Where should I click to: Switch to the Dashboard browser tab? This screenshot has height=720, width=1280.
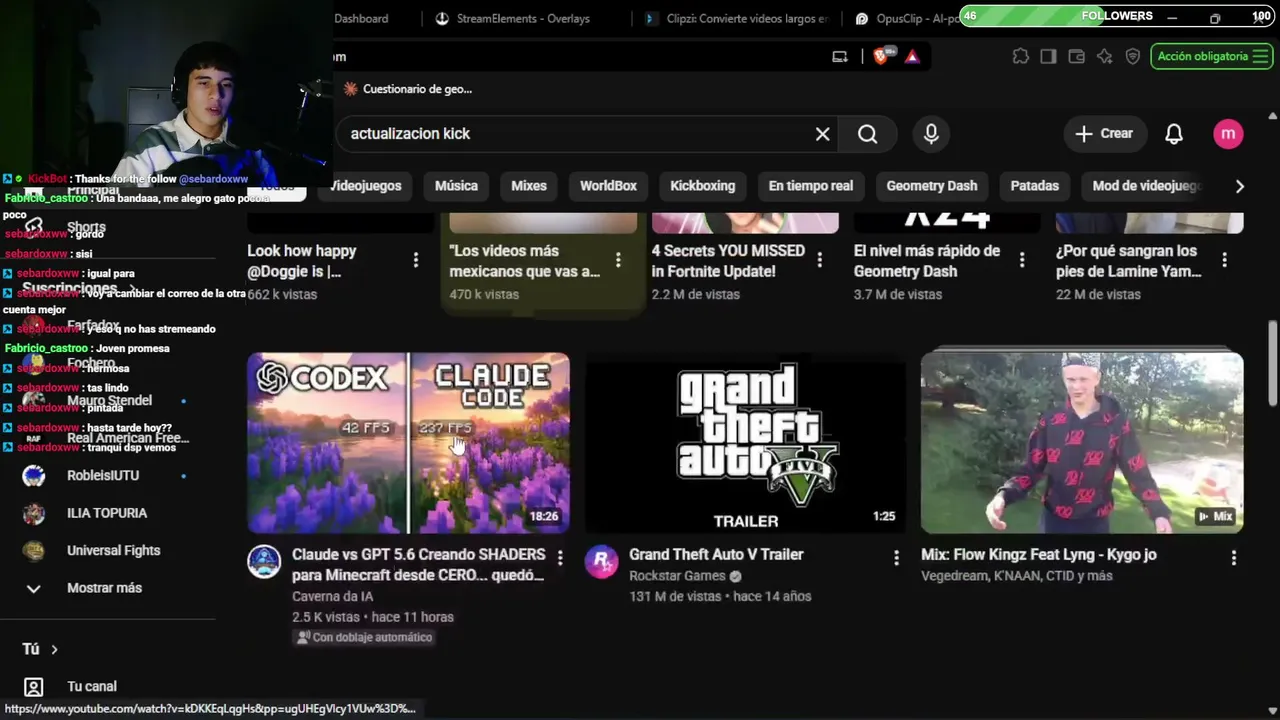pyautogui.click(x=361, y=18)
